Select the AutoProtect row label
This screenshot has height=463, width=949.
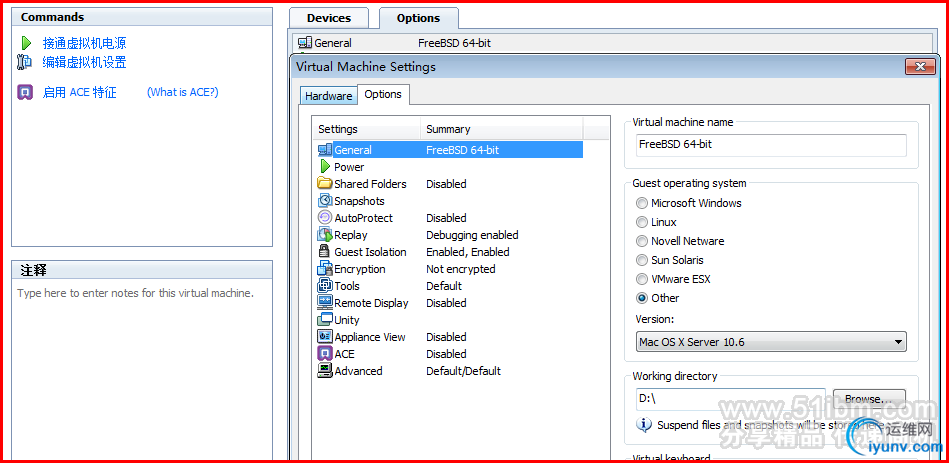pyautogui.click(x=364, y=218)
